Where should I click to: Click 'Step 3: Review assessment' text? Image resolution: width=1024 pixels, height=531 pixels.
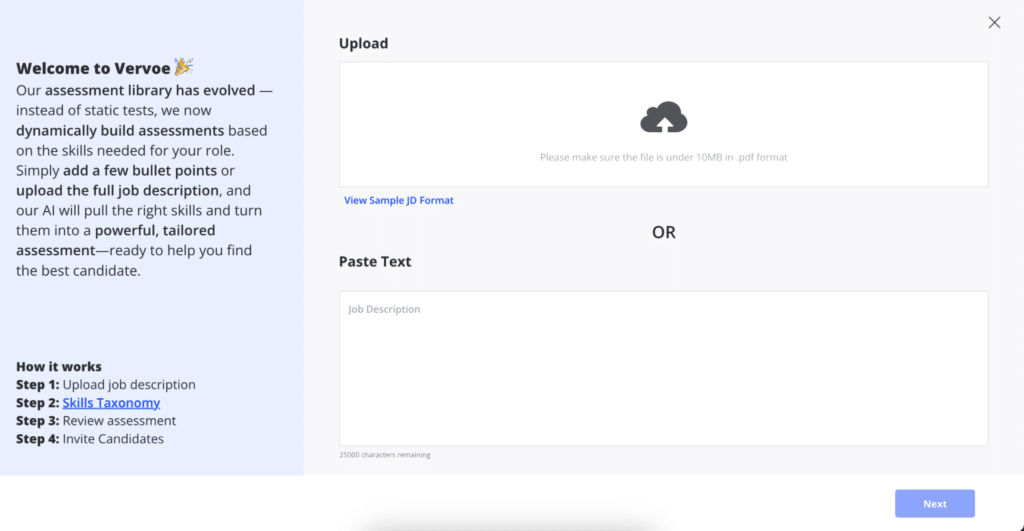[96, 421]
